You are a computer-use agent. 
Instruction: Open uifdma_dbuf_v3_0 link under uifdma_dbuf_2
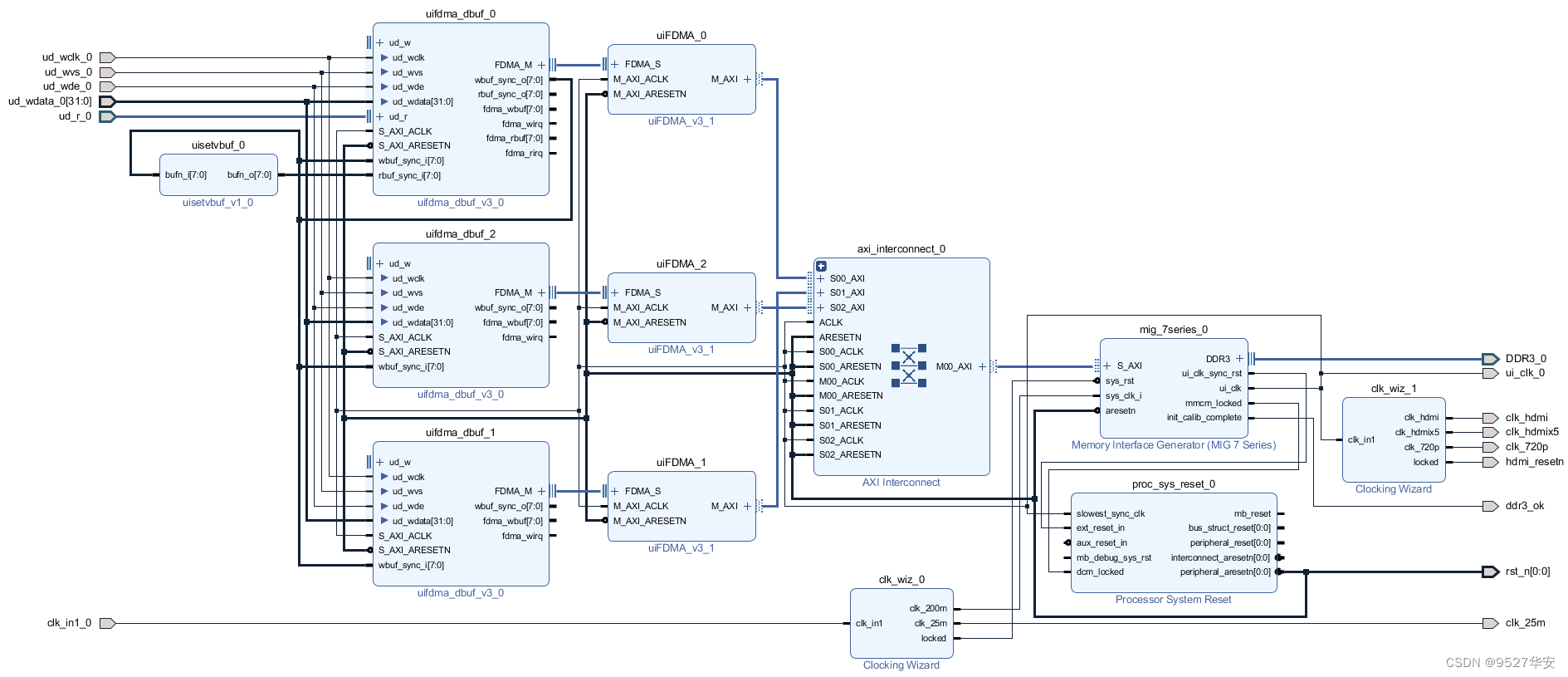coord(460,395)
